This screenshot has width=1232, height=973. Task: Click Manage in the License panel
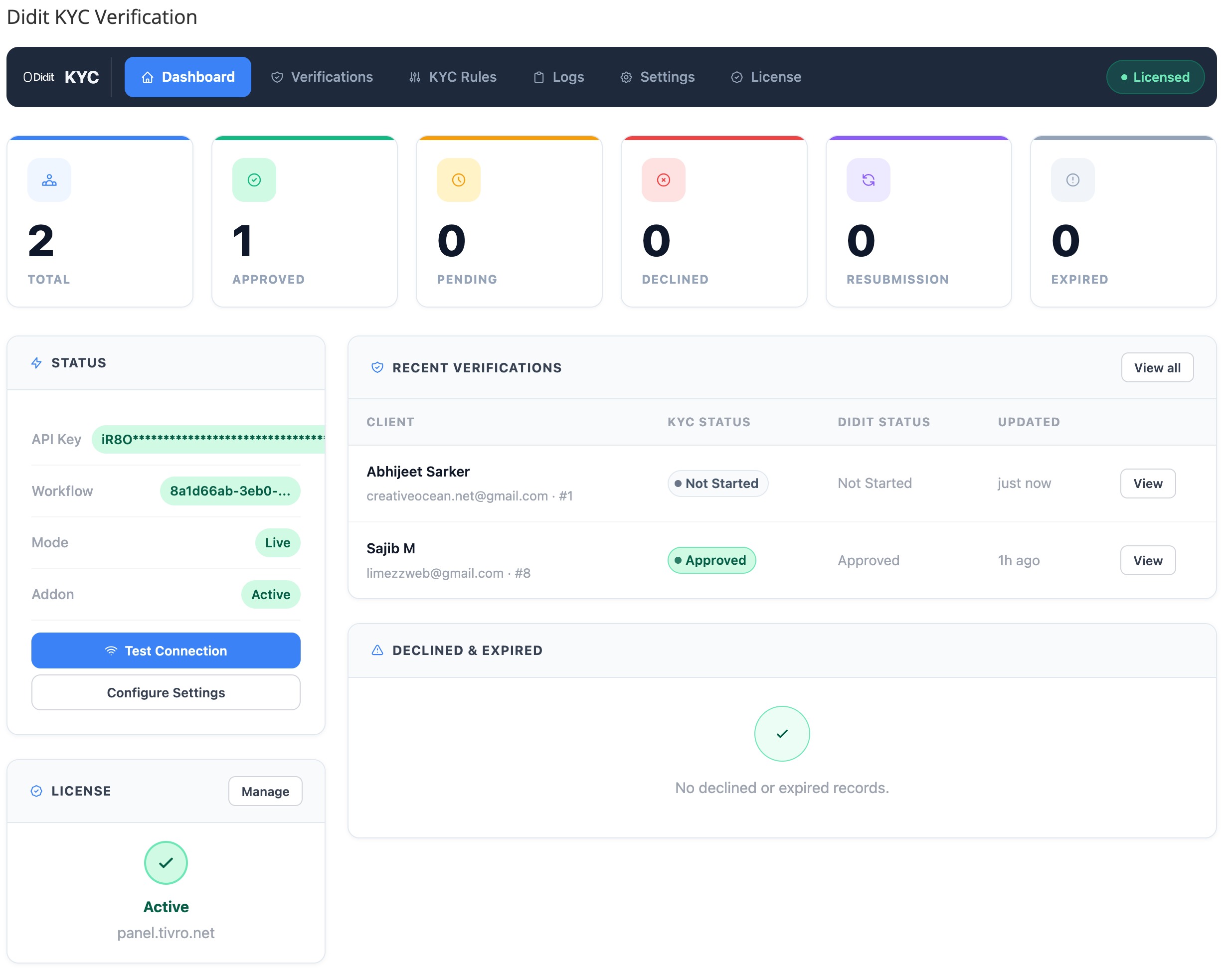pos(264,791)
